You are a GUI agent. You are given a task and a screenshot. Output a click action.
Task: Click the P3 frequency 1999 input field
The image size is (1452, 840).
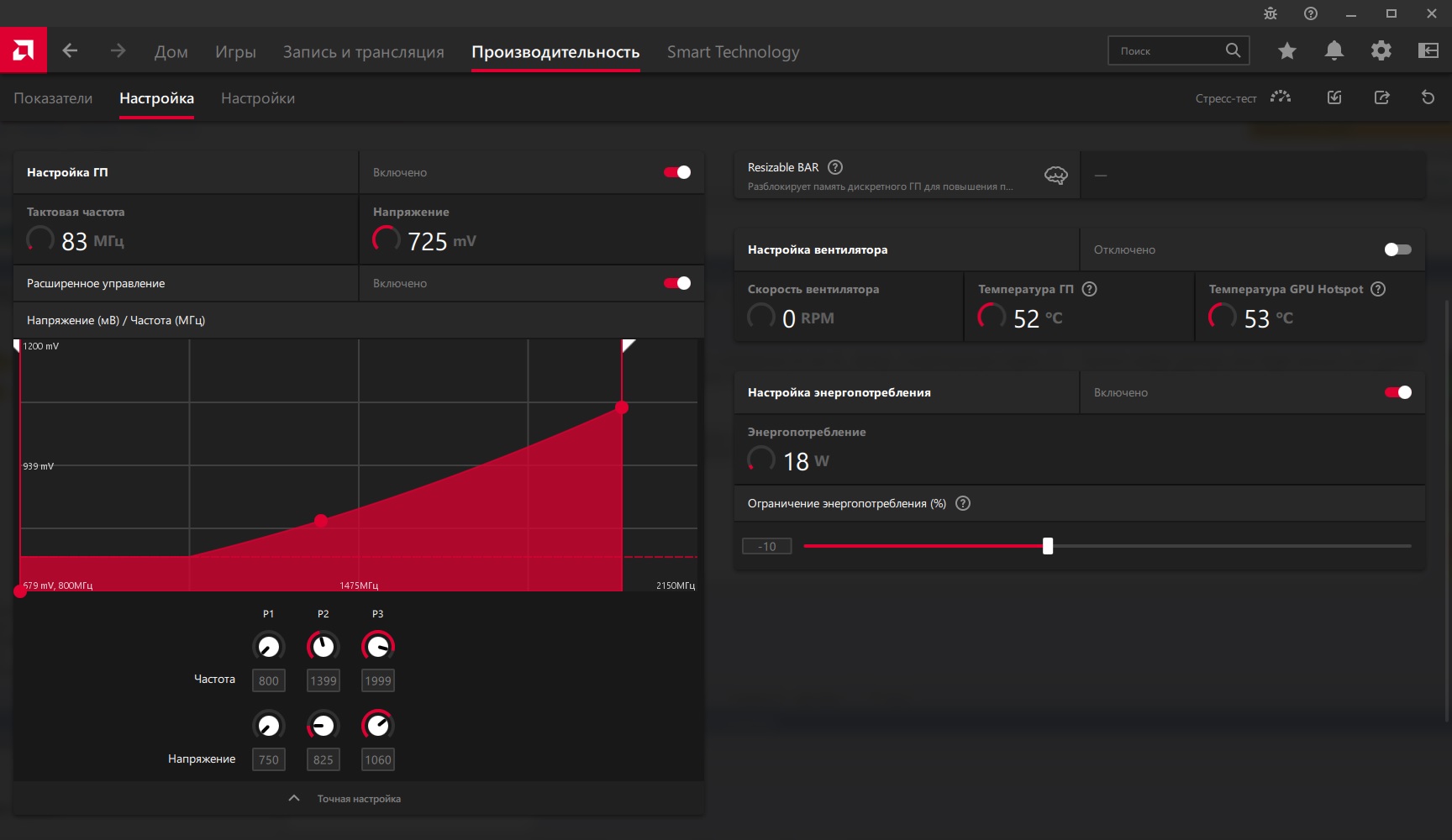pos(378,680)
